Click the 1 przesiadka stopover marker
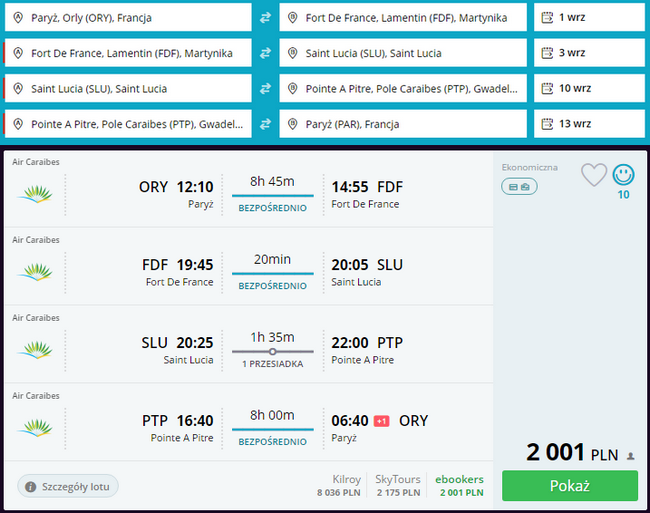Viewport: 650px width, 513px height. tap(272, 352)
